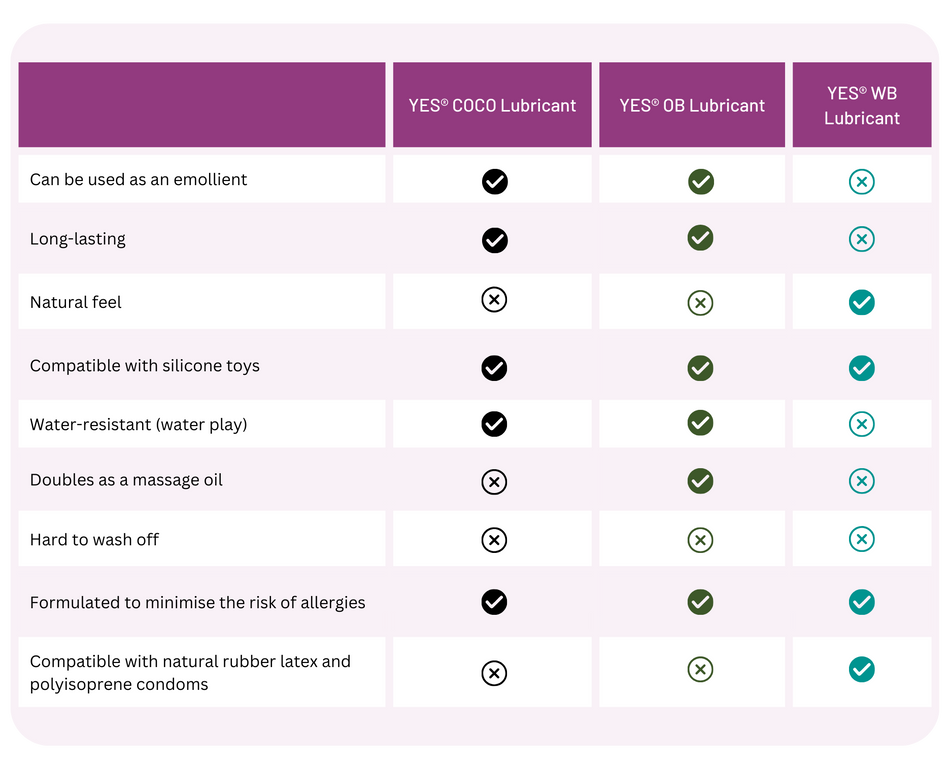This screenshot has height=770, width=950.
Task: Click COCO cross icon in Natural feel row
Action: [494, 299]
